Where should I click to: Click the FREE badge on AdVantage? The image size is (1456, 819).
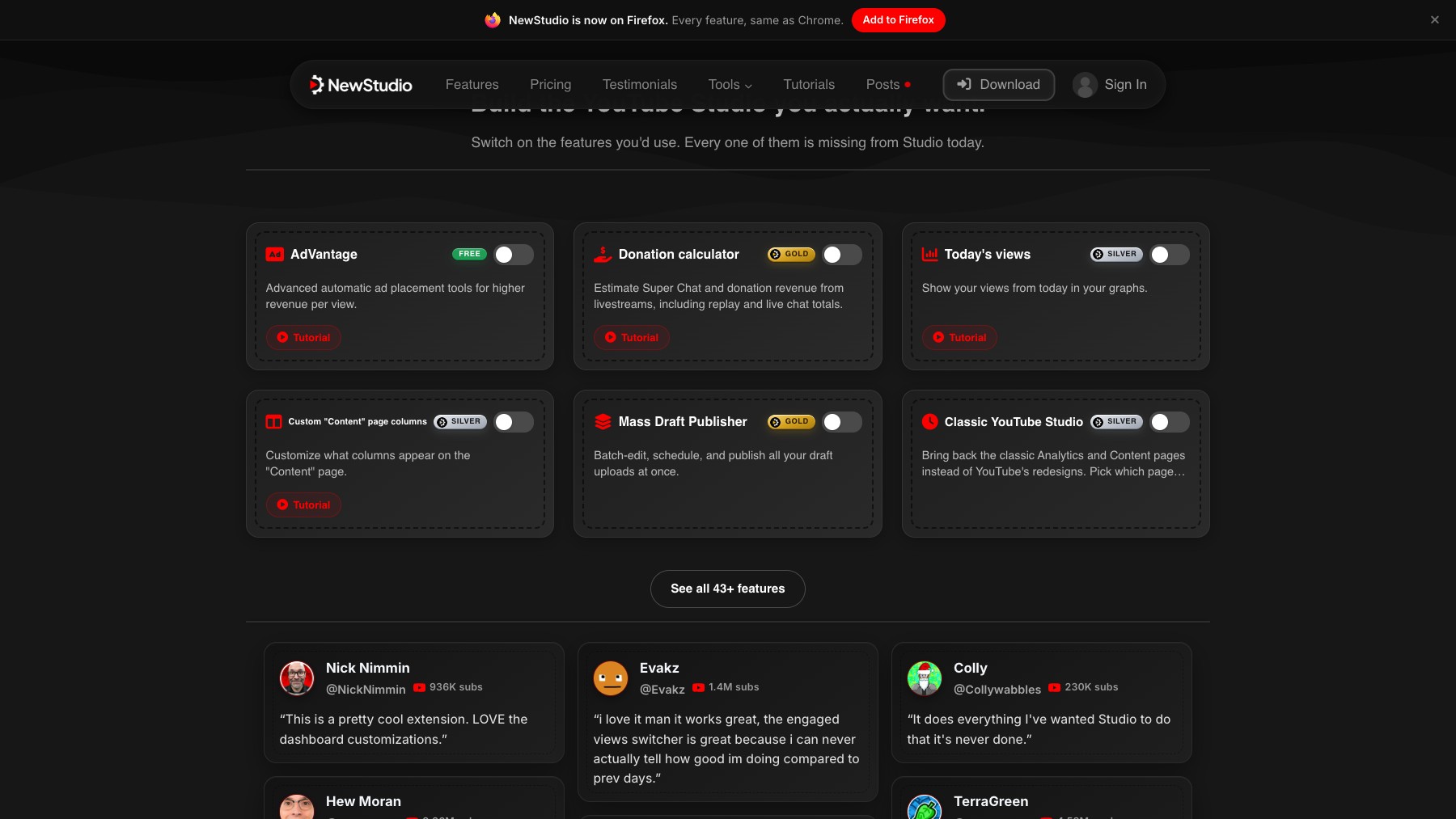[x=469, y=254]
